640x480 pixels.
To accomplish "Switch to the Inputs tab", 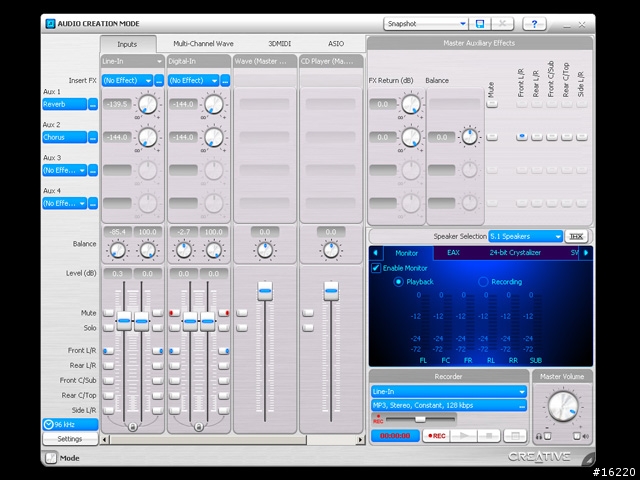I will pyautogui.click(x=127, y=44).
